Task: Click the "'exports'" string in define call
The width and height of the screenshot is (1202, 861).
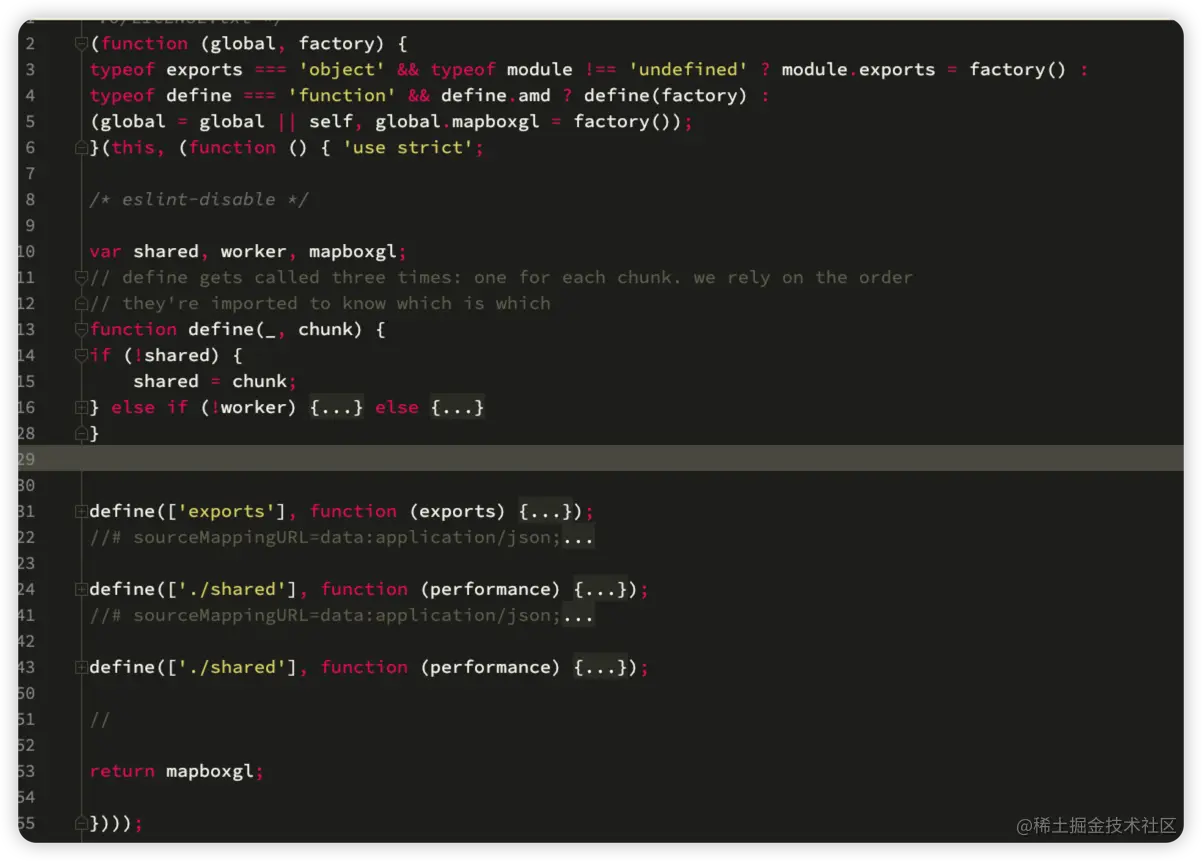Action: (232, 511)
